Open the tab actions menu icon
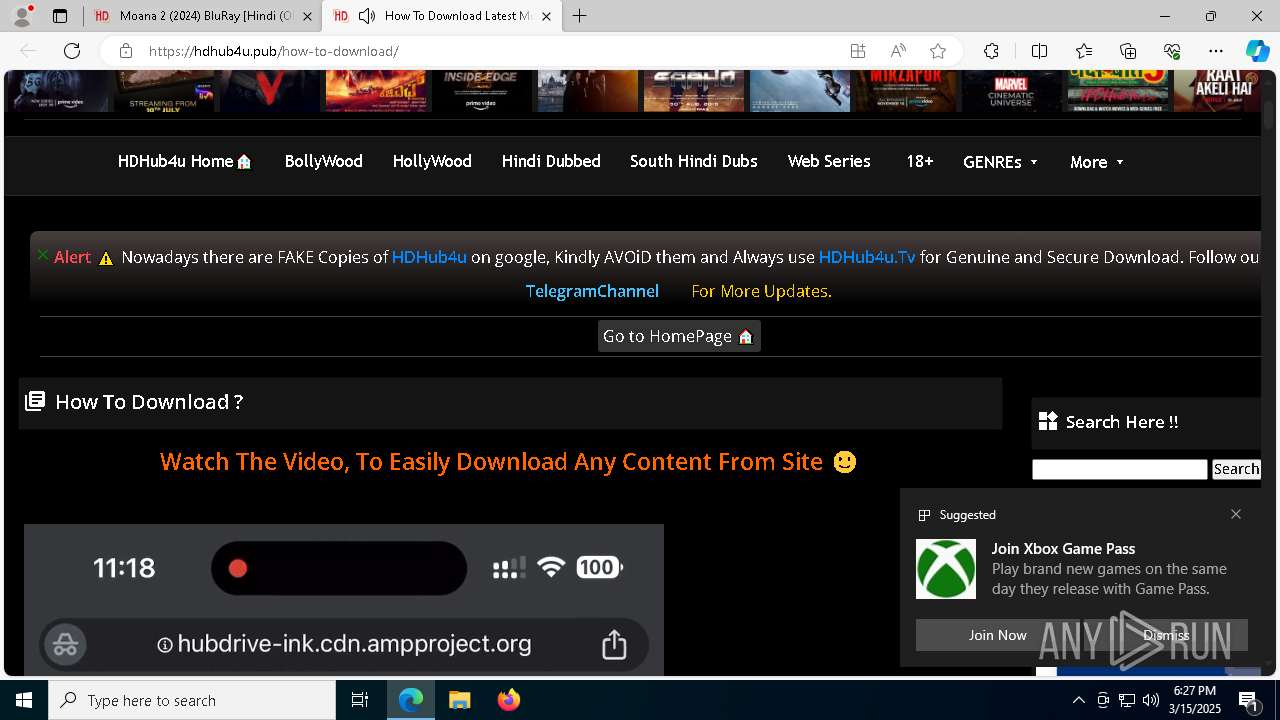 (60, 16)
